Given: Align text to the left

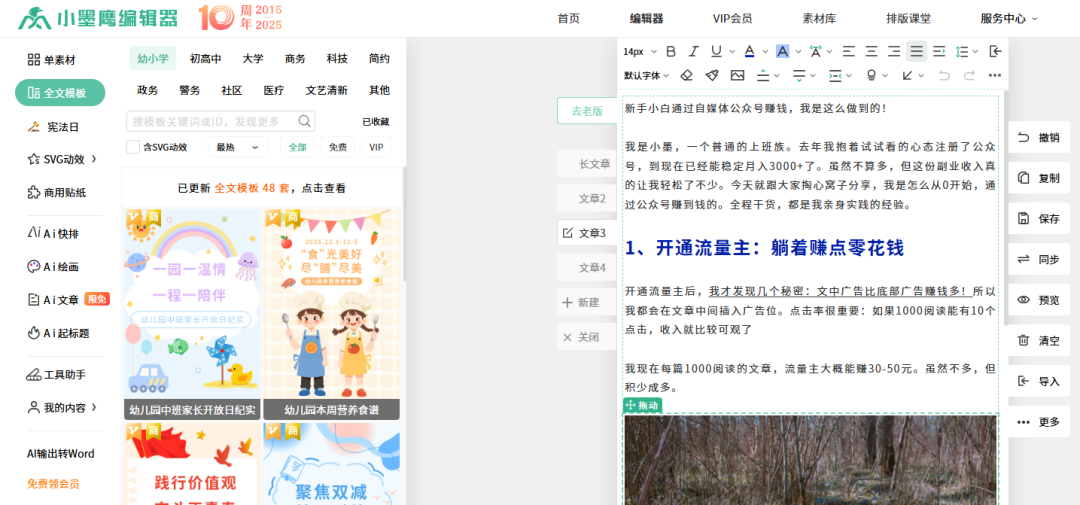Looking at the screenshot, I should point(849,51).
